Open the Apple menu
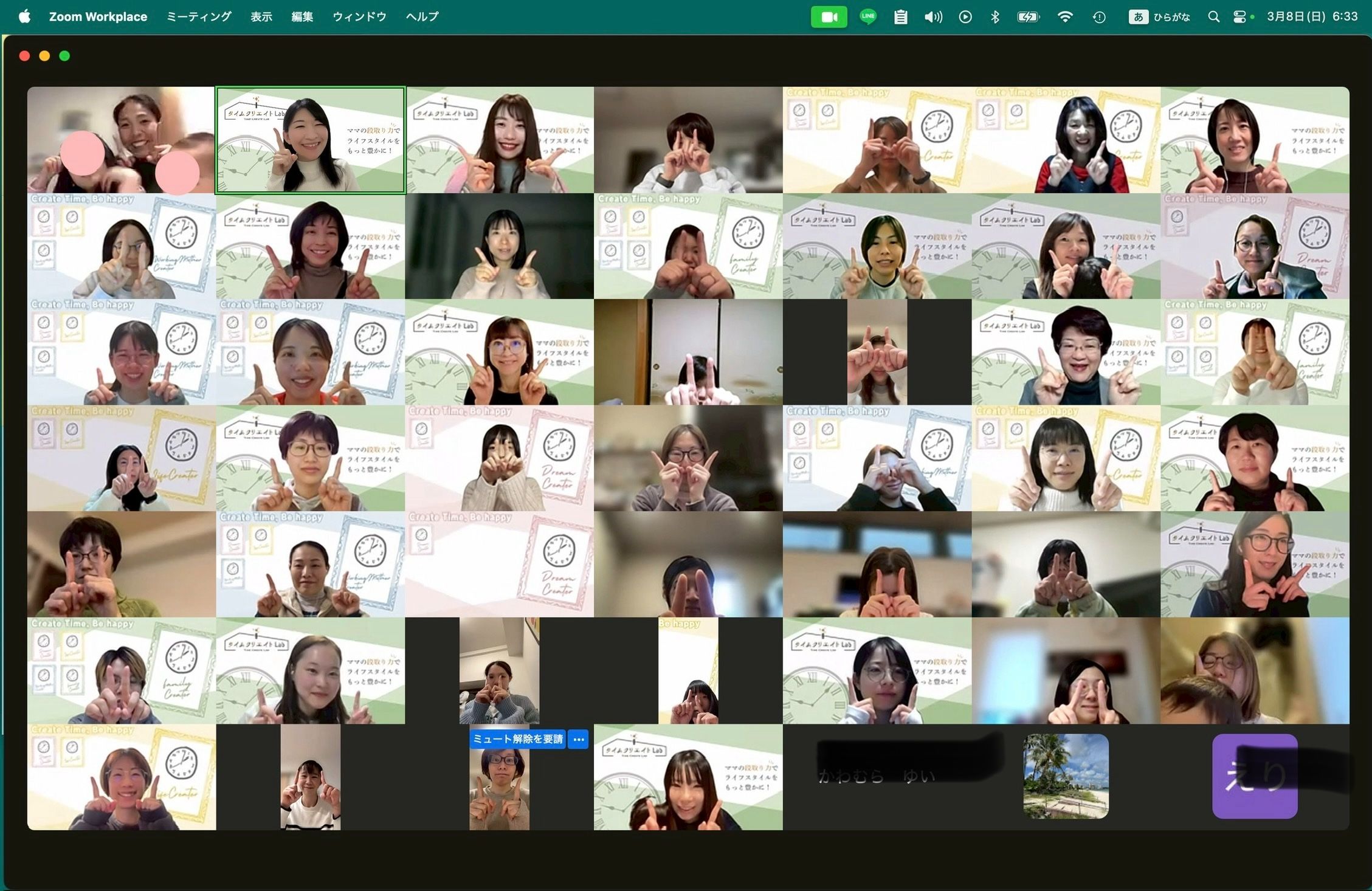Screen dimensions: 1372x891 click(25, 16)
